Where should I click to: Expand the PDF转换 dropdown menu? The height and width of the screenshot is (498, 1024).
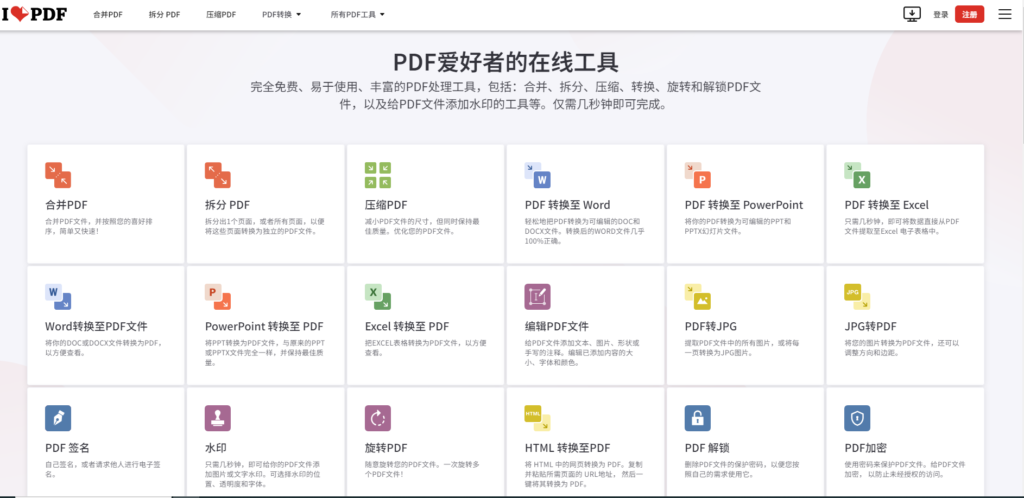coord(281,14)
